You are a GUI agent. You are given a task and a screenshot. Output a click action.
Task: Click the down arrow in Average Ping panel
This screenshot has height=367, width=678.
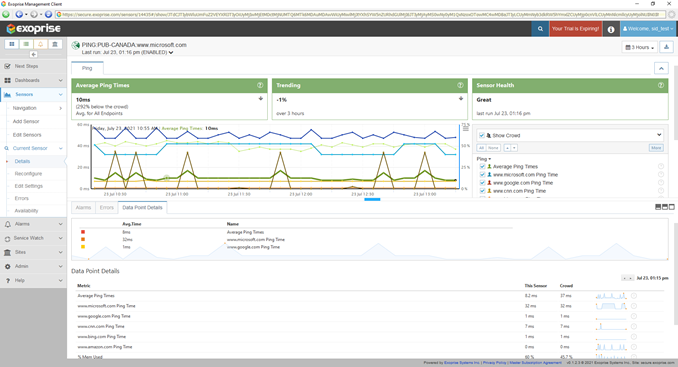pyautogui.click(x=261, y=99)
